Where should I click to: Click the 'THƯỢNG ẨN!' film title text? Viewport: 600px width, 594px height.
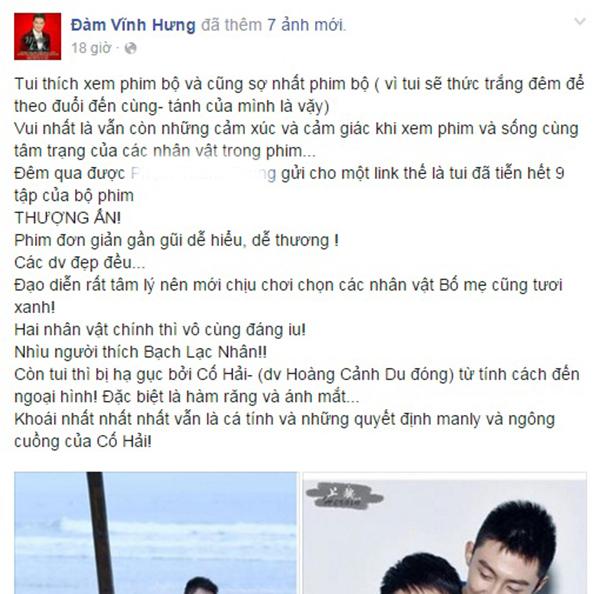point(68,218)
